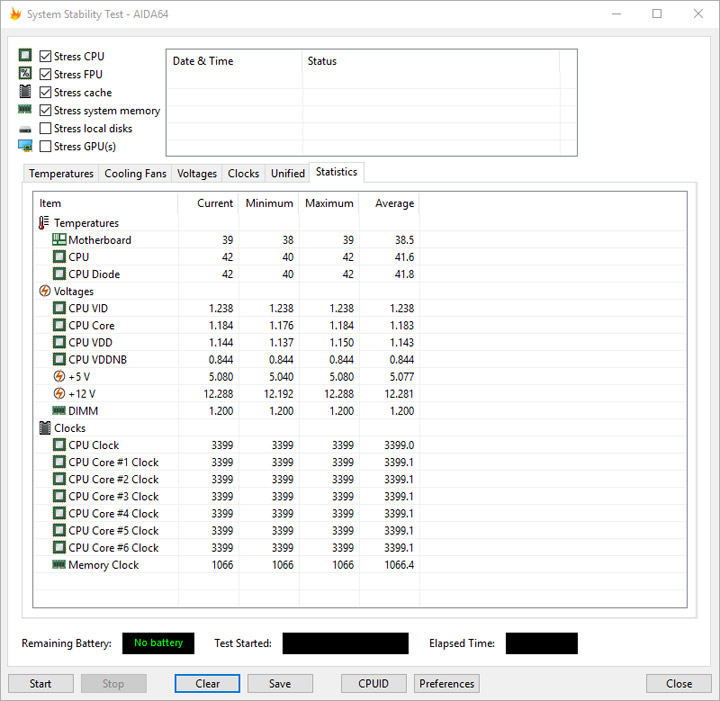Click the Date & Time log column header
Viewport: 720px width, 701px height.
click(x=234, y=61)
